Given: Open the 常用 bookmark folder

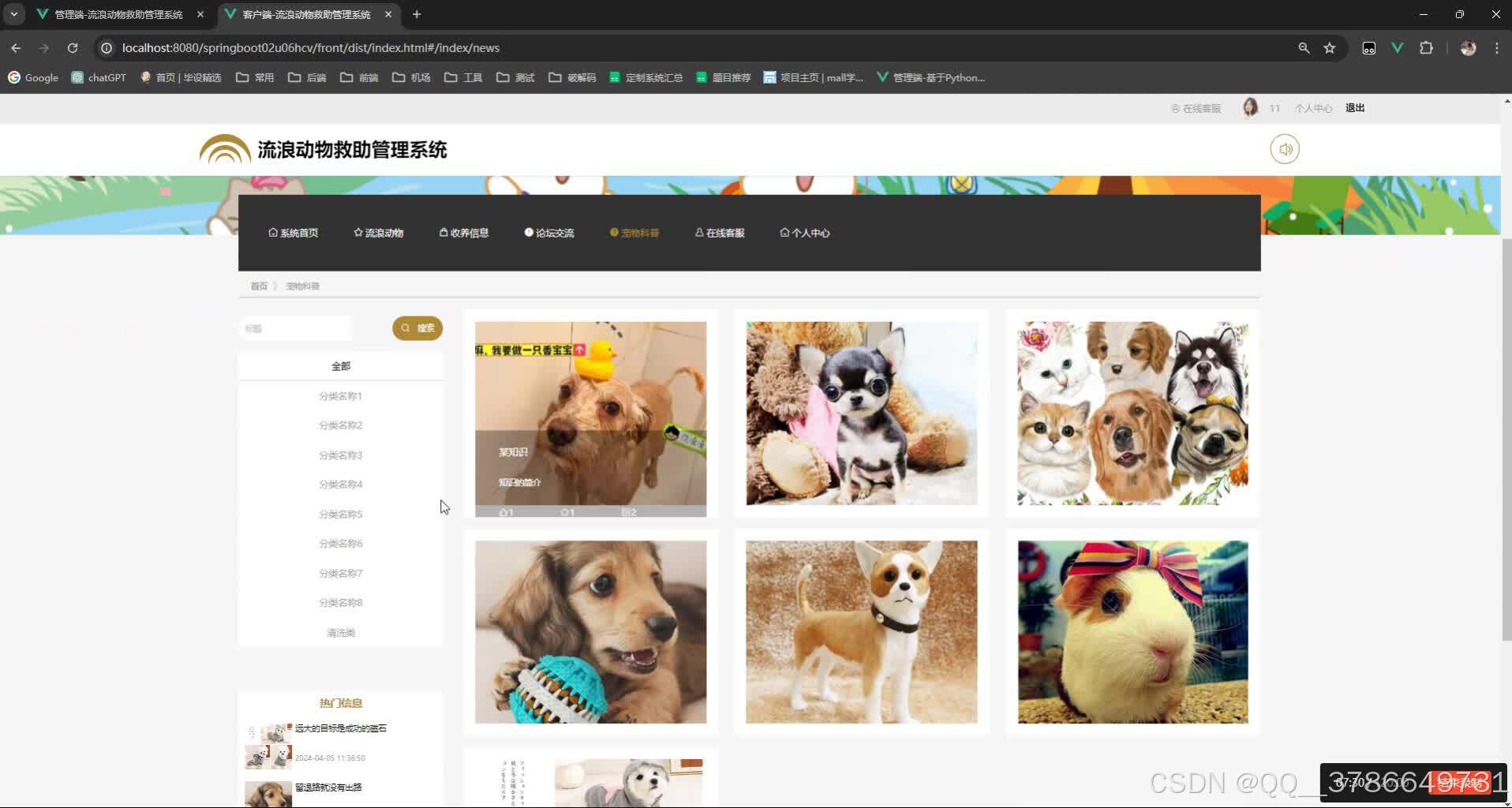Looking at the screenshot, I should click(255, 77).
